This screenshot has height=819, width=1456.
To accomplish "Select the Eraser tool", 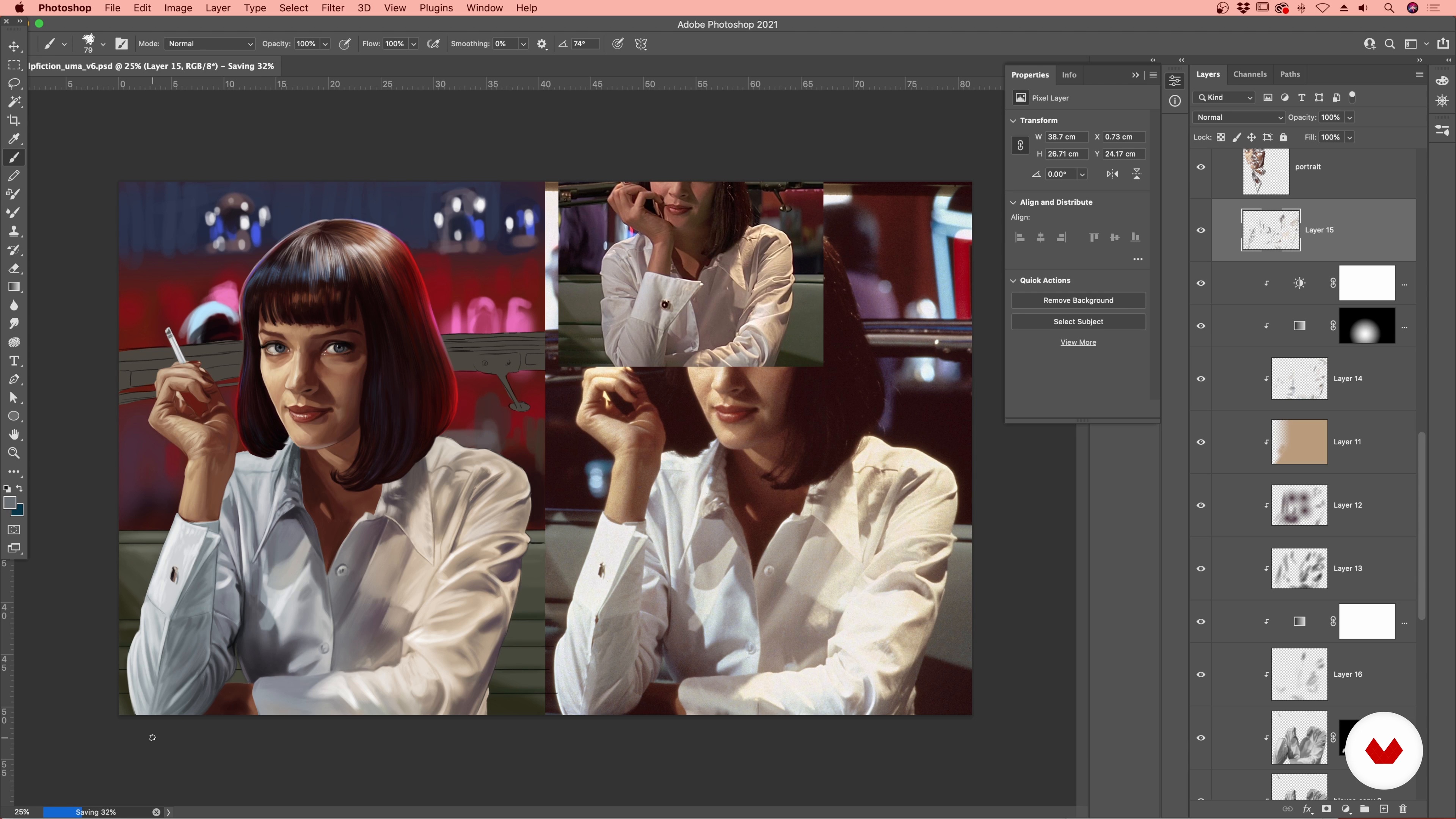I will point(14,268).
